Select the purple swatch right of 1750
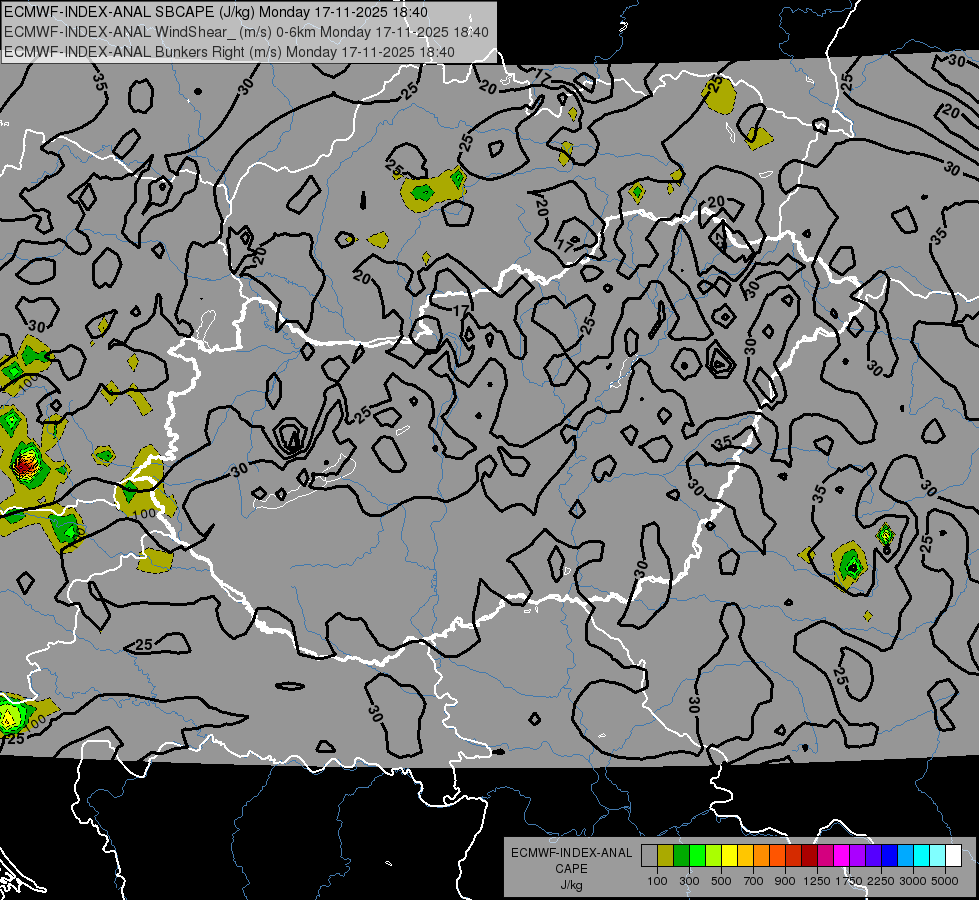 click(857, 855)
